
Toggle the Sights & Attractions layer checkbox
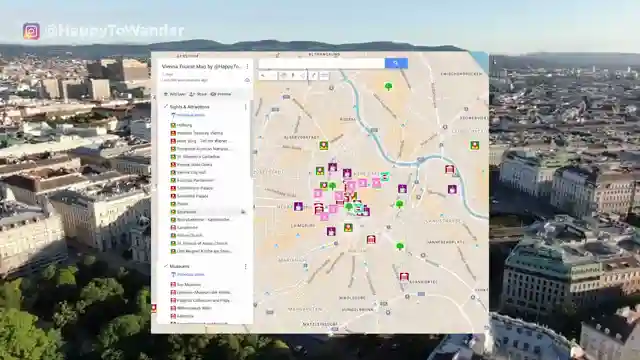(x=166, y=107)
